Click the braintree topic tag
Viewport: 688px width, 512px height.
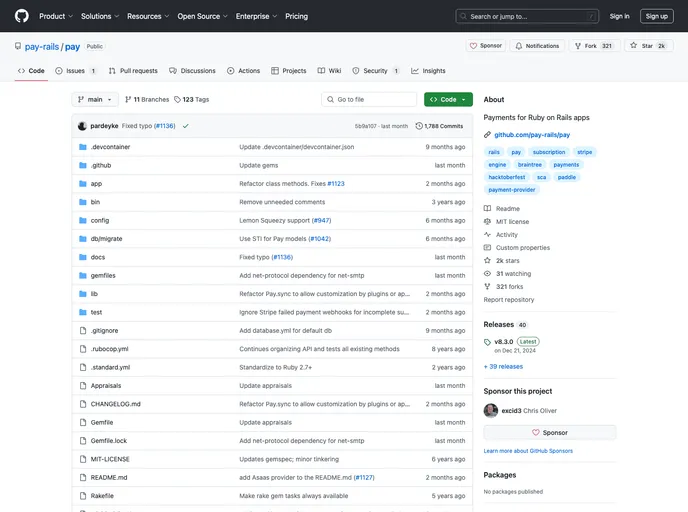(530, 165)
